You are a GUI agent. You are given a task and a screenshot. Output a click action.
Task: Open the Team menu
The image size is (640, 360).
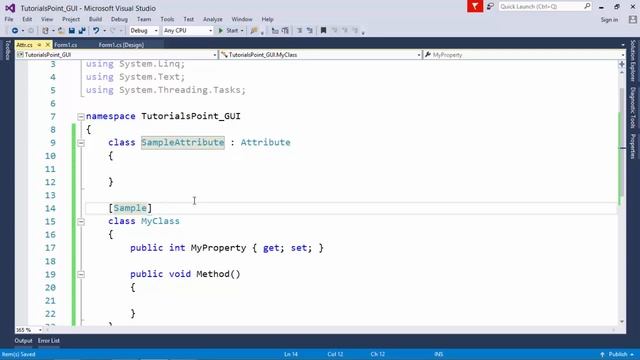(x=144, y=19)
